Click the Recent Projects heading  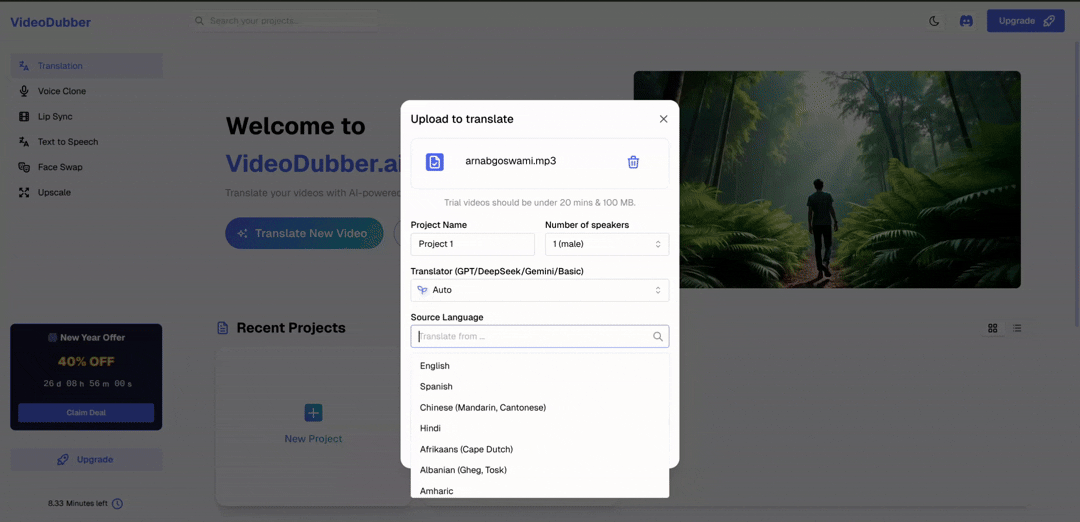(291, 328)
